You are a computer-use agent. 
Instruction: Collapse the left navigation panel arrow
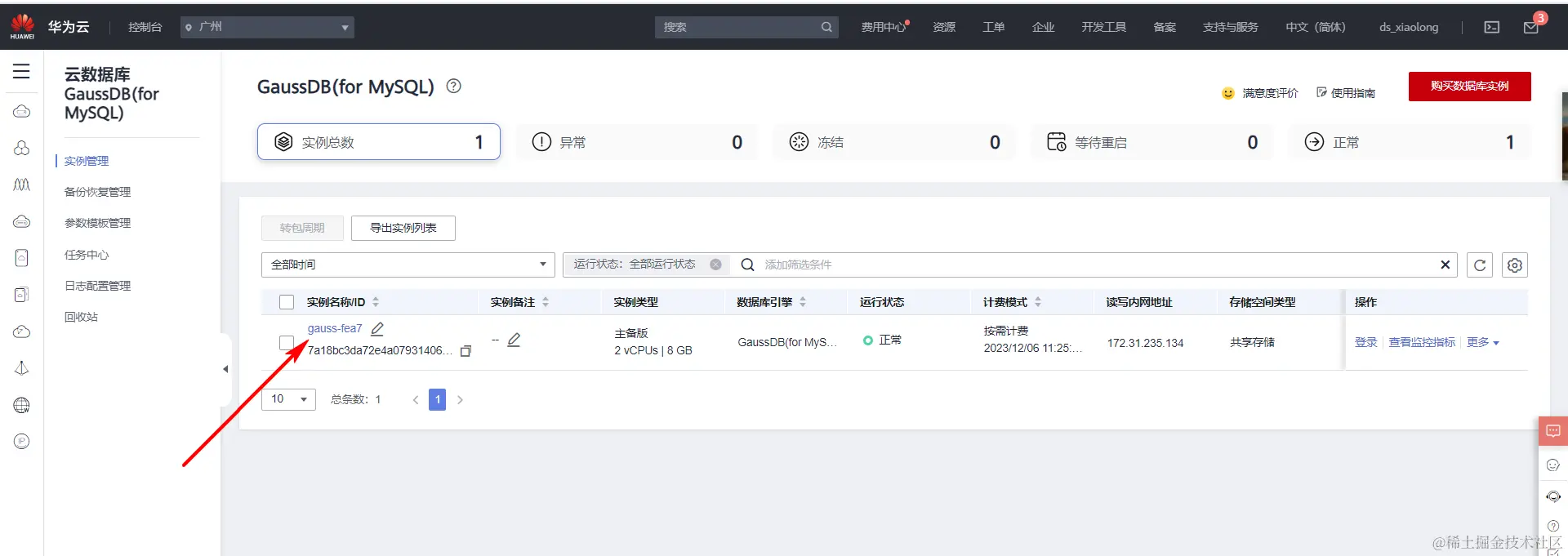coord(225,369)
